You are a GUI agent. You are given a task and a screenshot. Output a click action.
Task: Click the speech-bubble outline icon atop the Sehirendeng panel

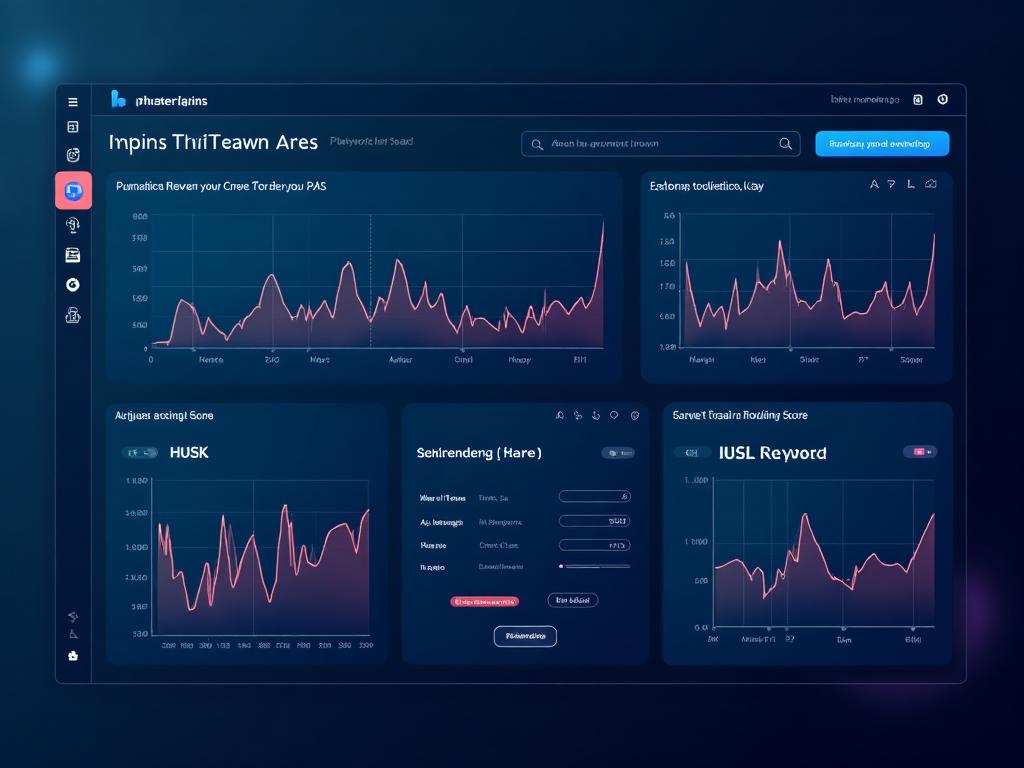coord(614,415)
